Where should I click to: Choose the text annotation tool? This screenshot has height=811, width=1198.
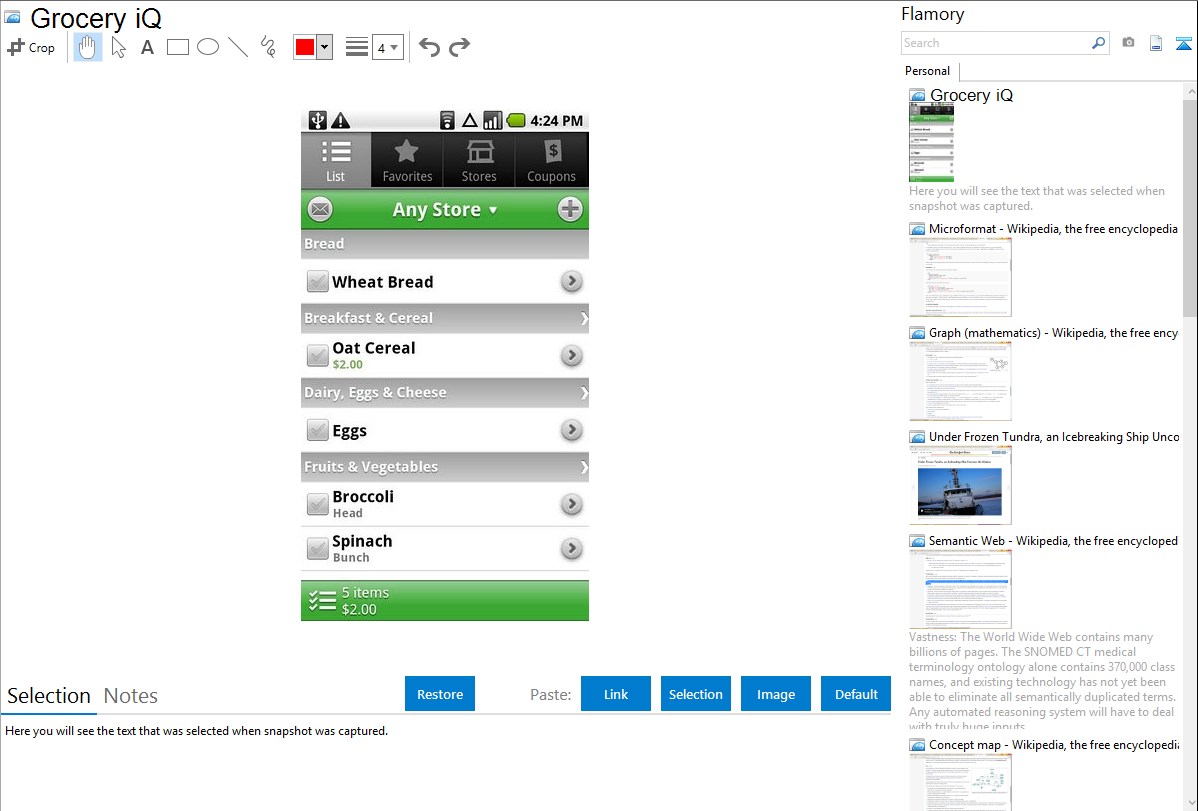pos(147,47)
